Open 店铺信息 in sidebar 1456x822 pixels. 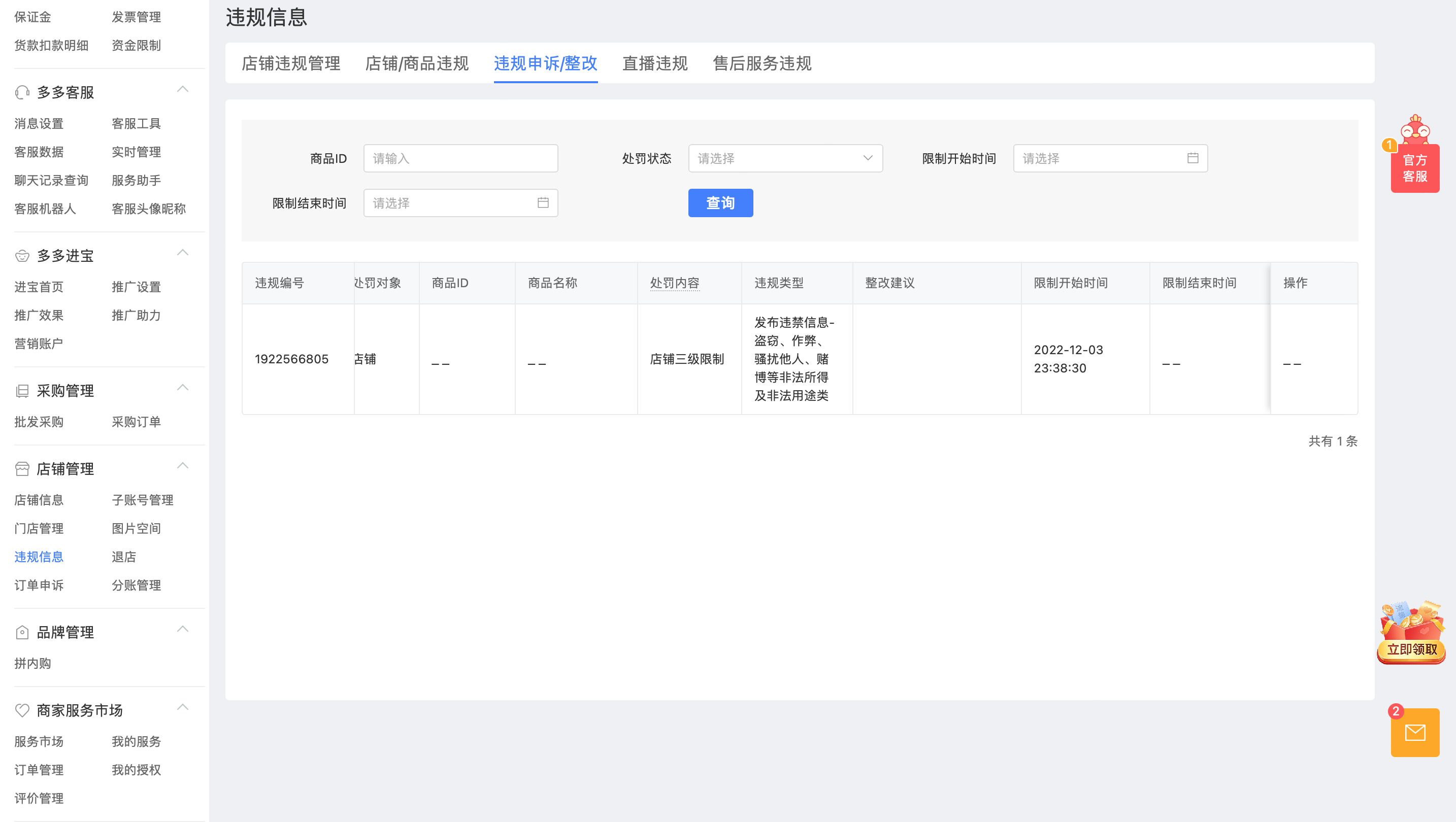tap(39, 500)
